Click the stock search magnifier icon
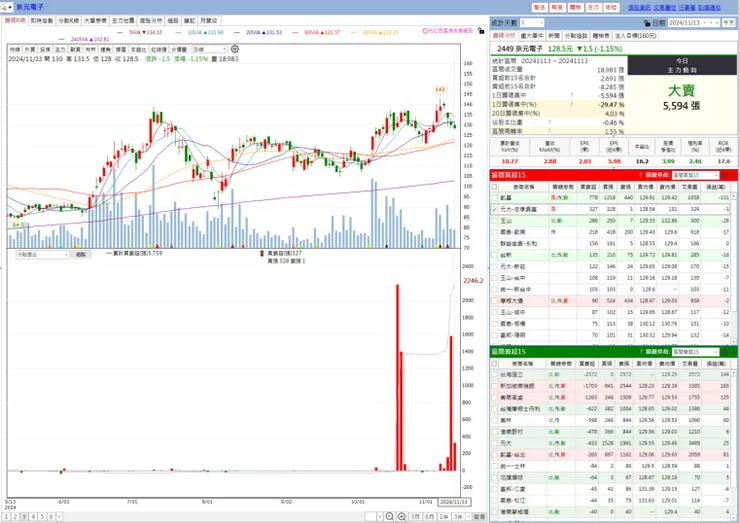Viewport: 740px width, 523px height. (x=4, y=7)
